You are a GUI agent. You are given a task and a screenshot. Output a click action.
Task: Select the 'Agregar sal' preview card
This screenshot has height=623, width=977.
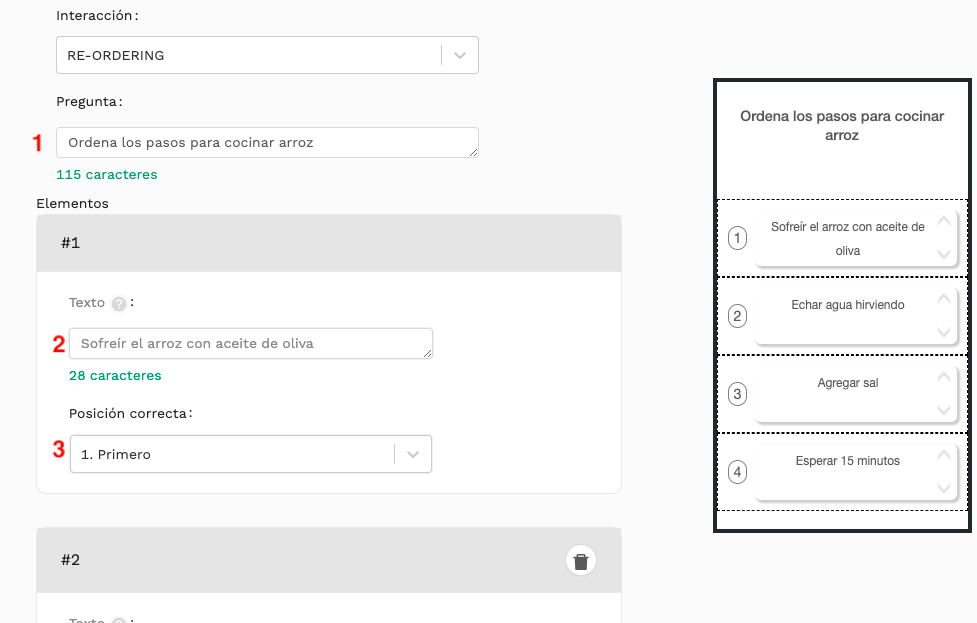point(855,394)
